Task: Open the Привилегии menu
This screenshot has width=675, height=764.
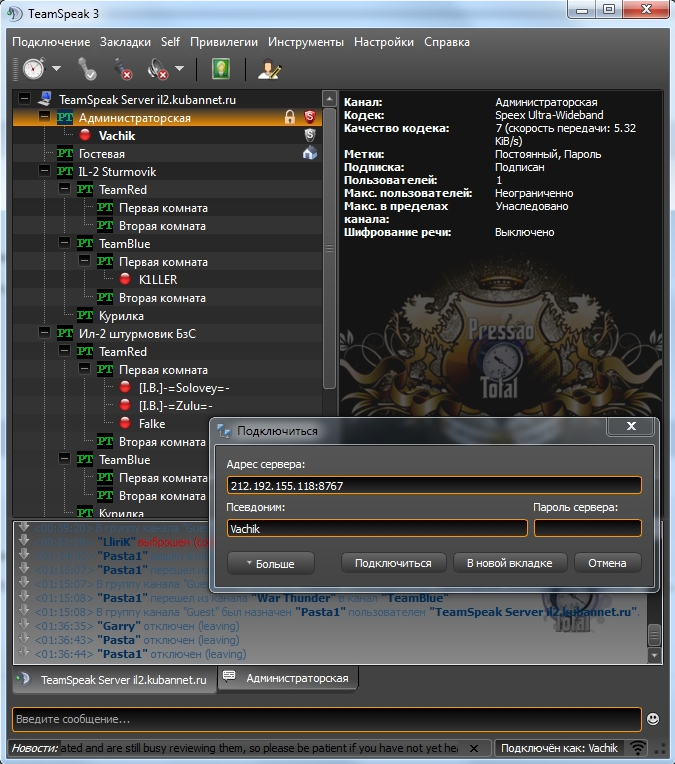Action: [x=224, y=42]
